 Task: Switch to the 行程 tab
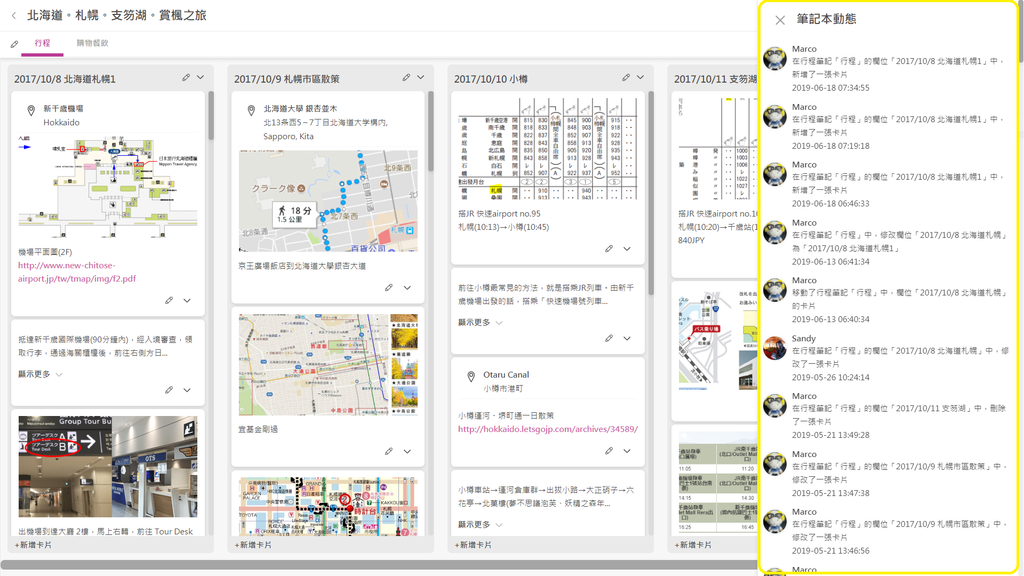coord(42,43)
